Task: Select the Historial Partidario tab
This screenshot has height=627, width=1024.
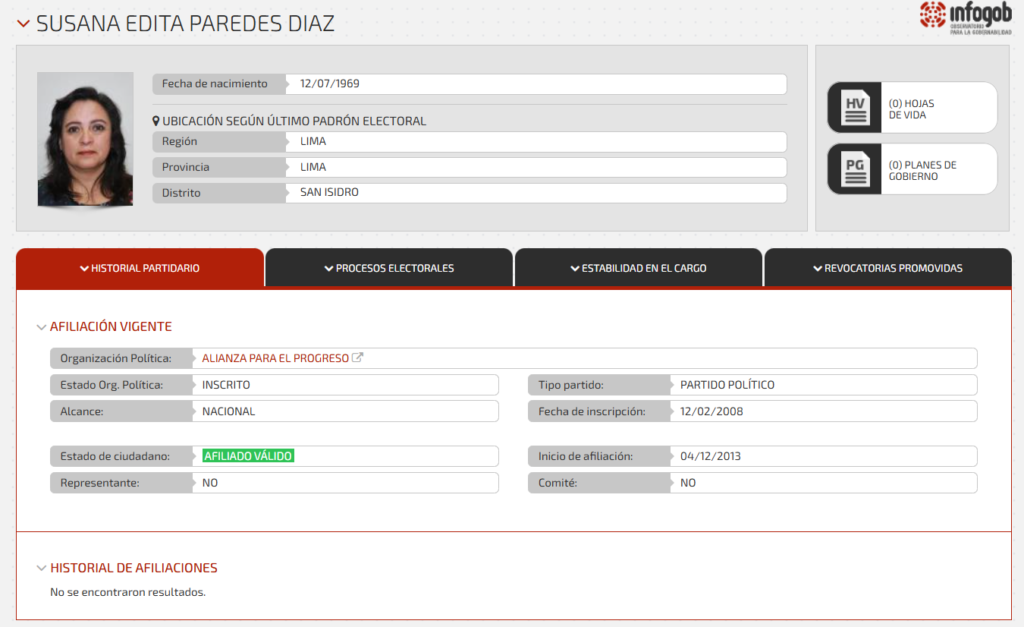Action: [x=140, y=268]
